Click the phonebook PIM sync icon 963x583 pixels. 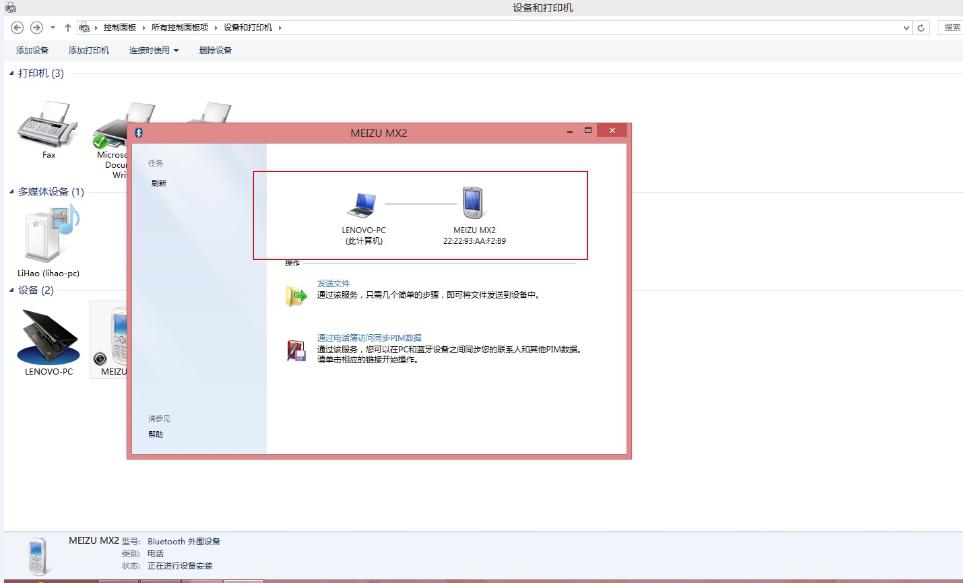(x=297, y=350)
